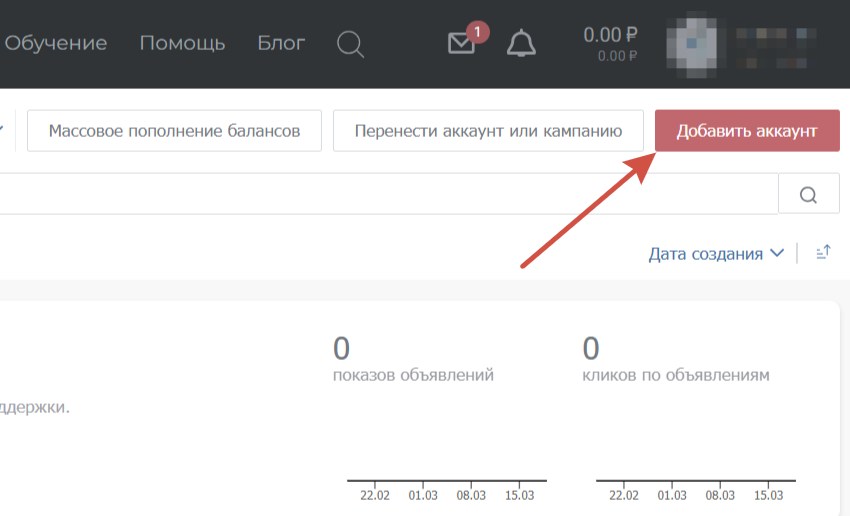Click Массовое пополнение балансов button
The width and height of the screenshot is (850, 516).
174,131
